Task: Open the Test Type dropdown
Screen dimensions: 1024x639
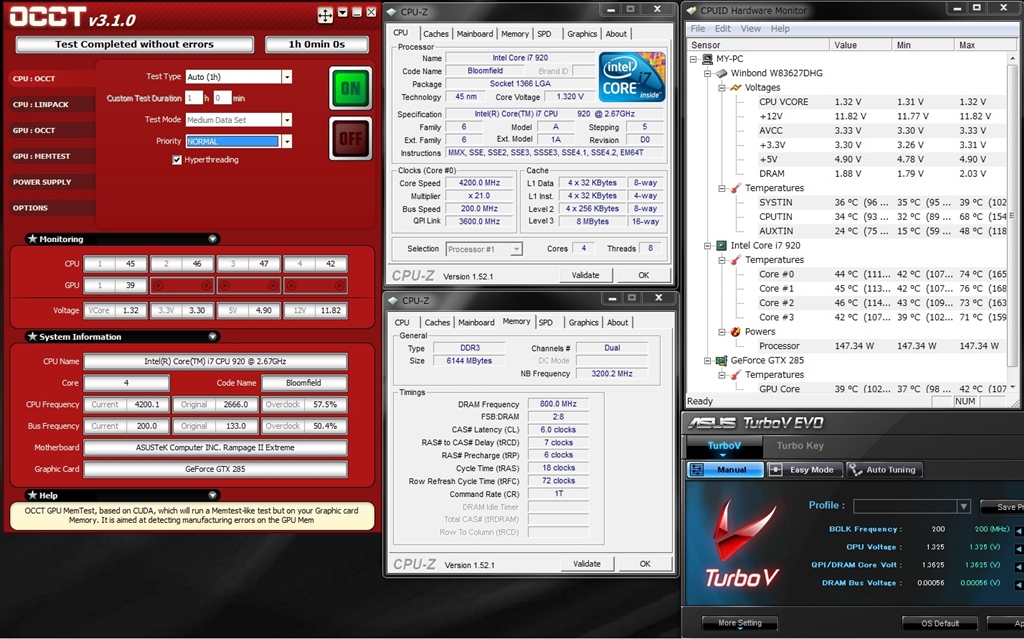Action: (286, 77)
